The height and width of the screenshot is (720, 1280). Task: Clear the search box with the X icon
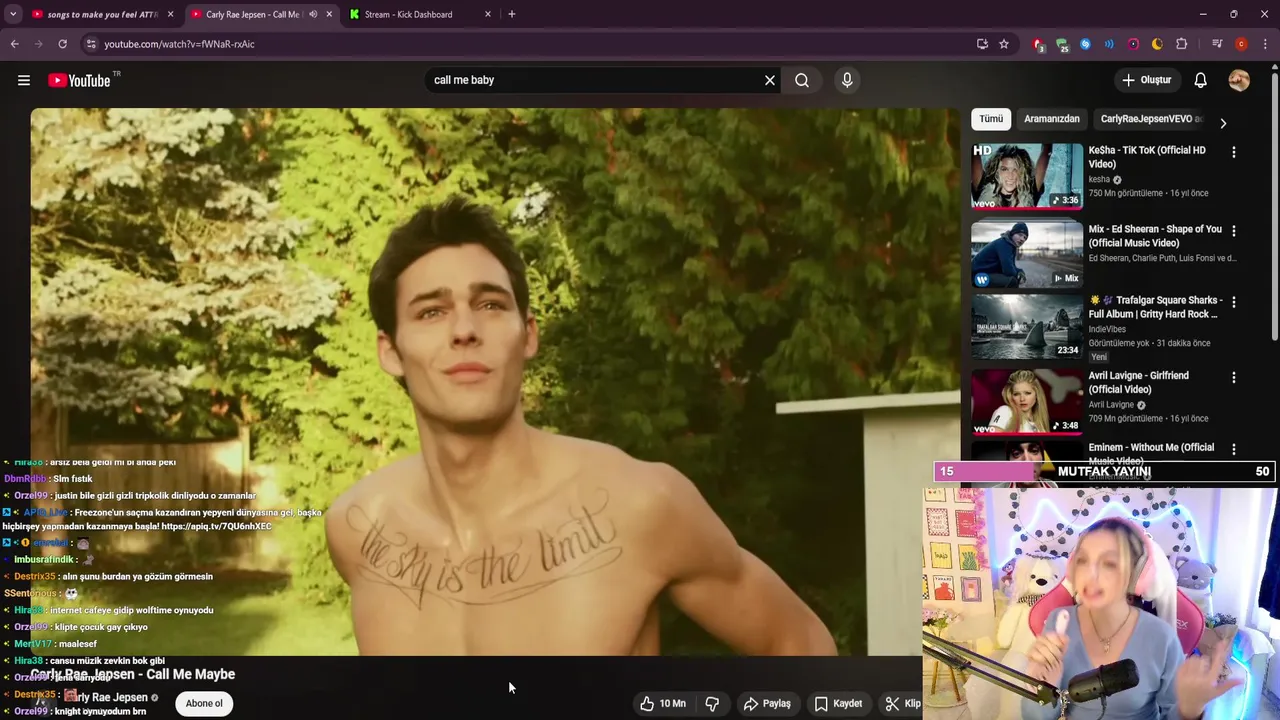(770, 80)
